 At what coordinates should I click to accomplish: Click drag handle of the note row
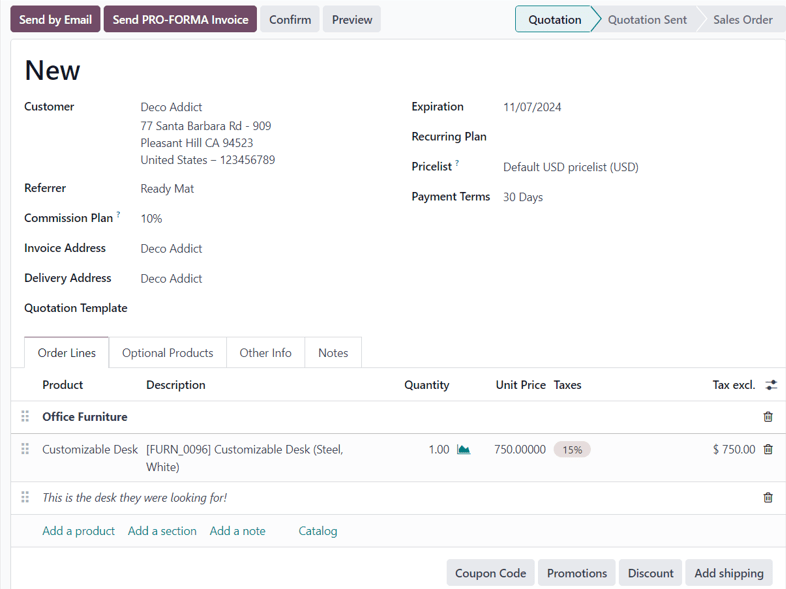[x=25, y=498]
